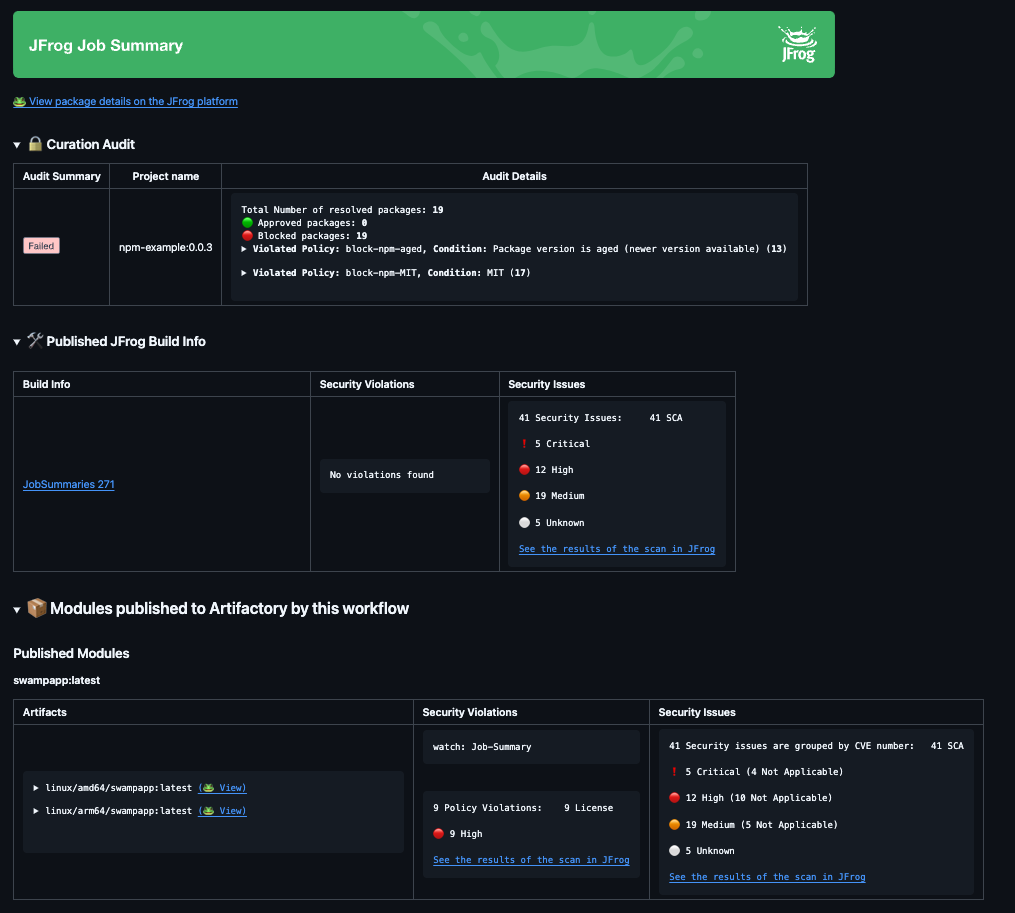Click the tools icon beside Published JFrog Build Info
This screenshot has height=913, width=1015.
(35, 341)
